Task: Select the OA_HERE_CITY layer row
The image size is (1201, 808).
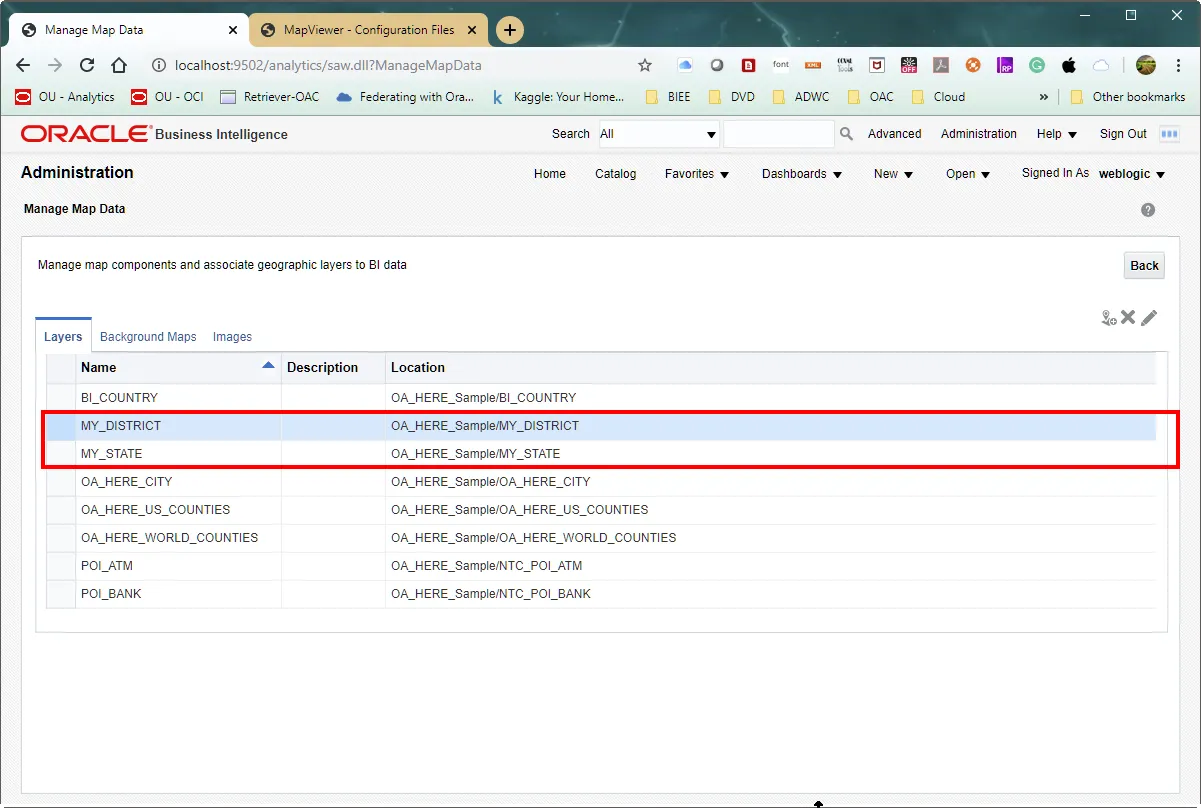Action: [126, 482]
